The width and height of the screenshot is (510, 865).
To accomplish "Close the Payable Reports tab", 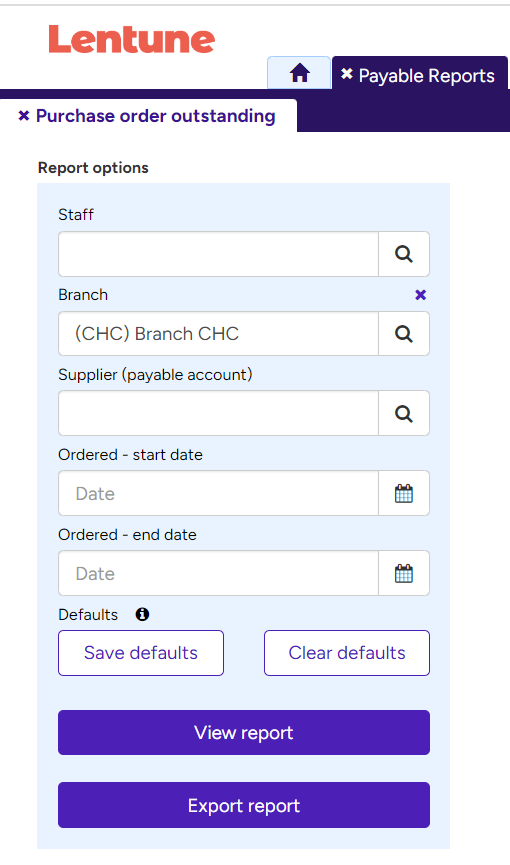I will (x=347, y=74).
